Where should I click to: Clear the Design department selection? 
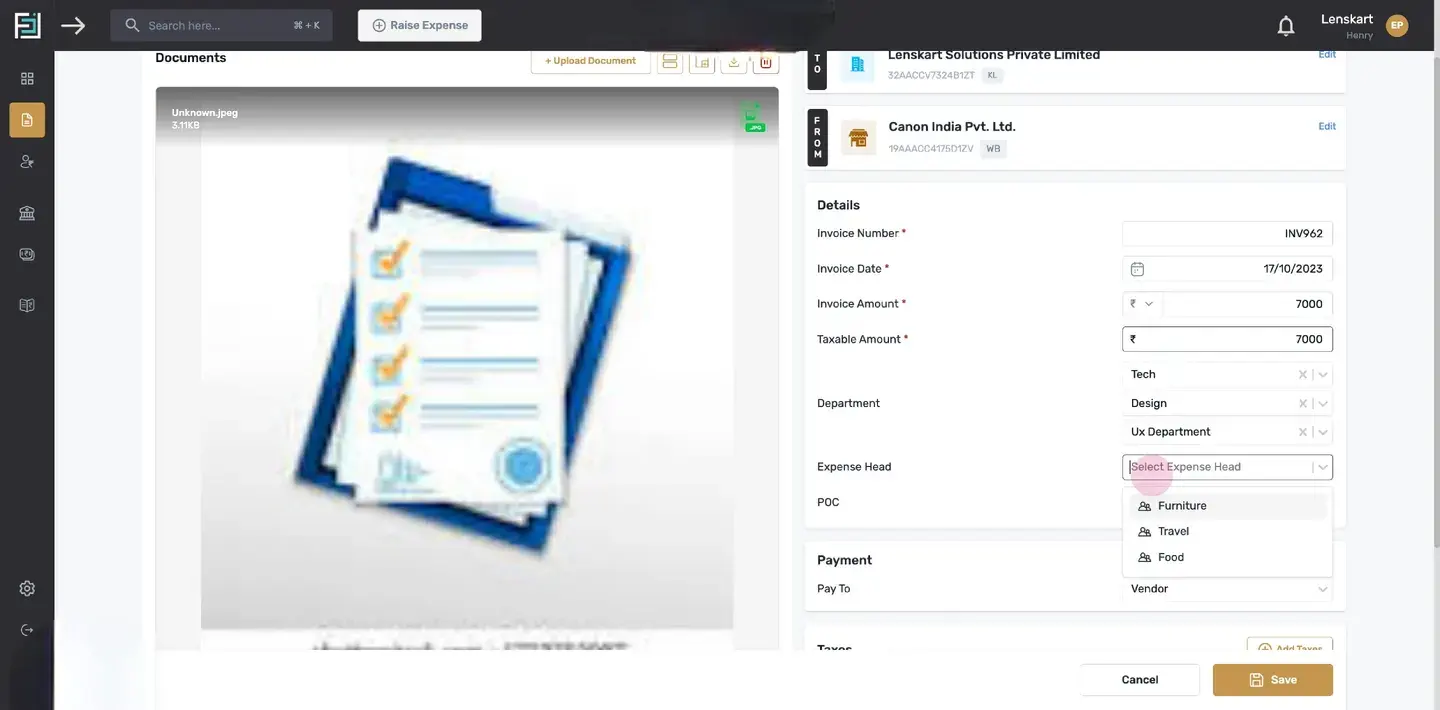click(1302, 404)
